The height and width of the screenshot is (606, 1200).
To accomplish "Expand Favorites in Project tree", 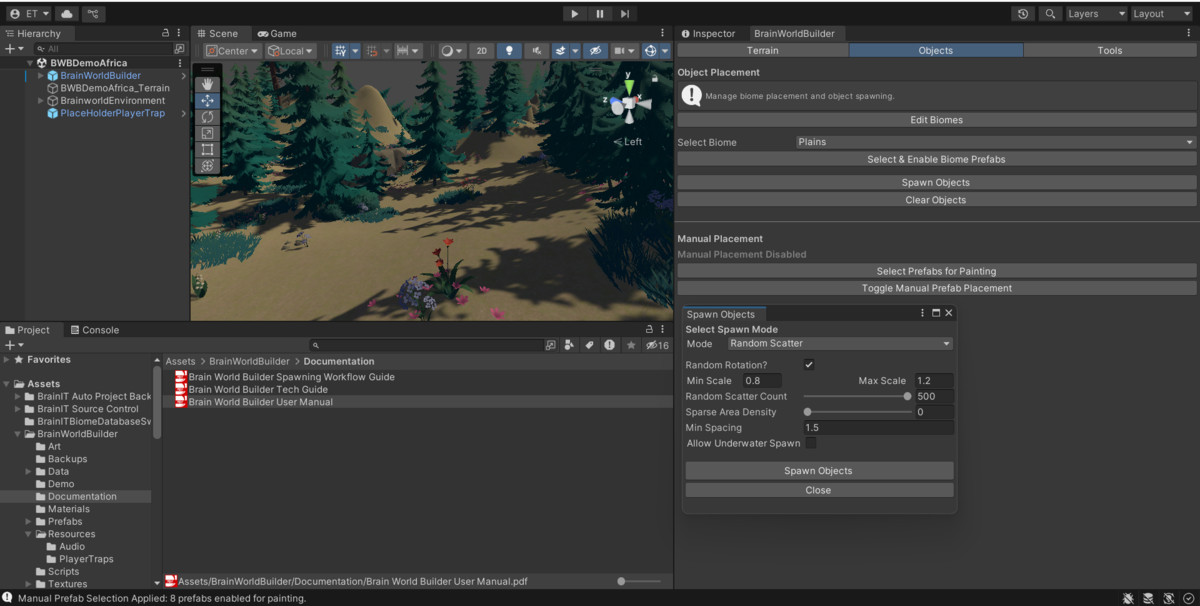I will (x=7, y=359).
